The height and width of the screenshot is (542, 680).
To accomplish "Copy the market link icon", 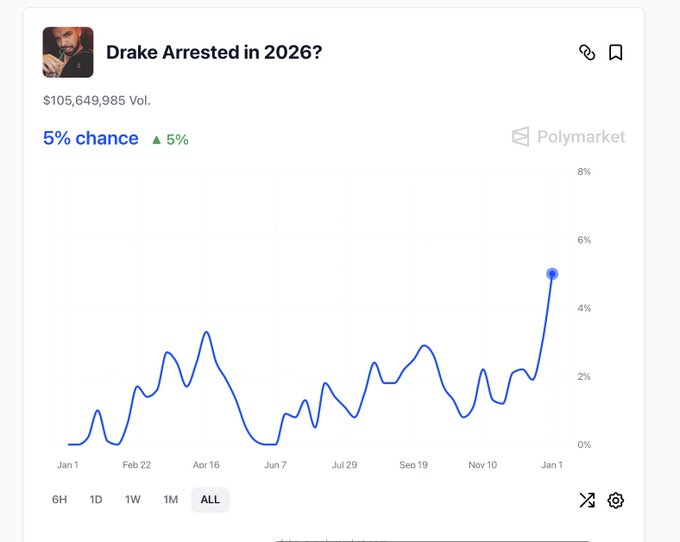I will [587, 53].
